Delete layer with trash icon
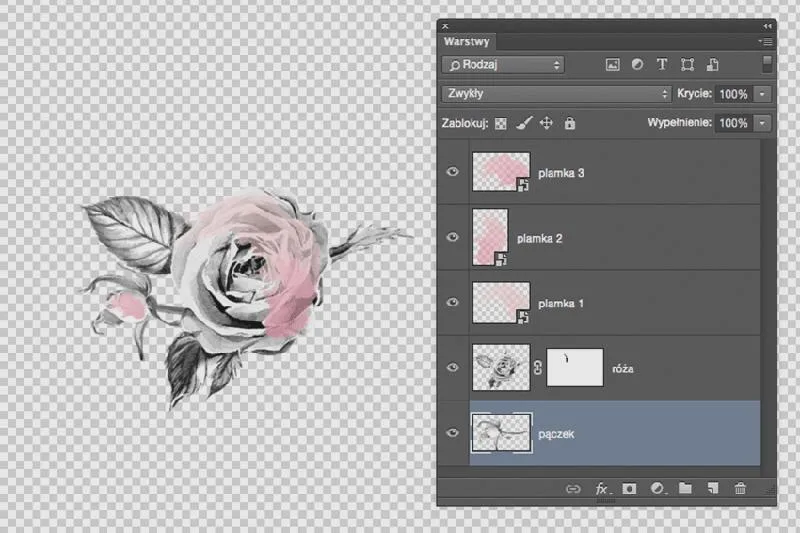The image size is (800, 533). click(x=740, y=489)
